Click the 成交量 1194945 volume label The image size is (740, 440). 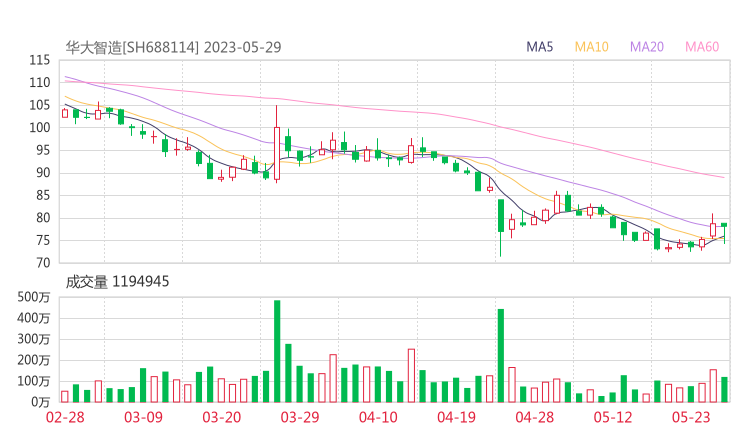117,281
